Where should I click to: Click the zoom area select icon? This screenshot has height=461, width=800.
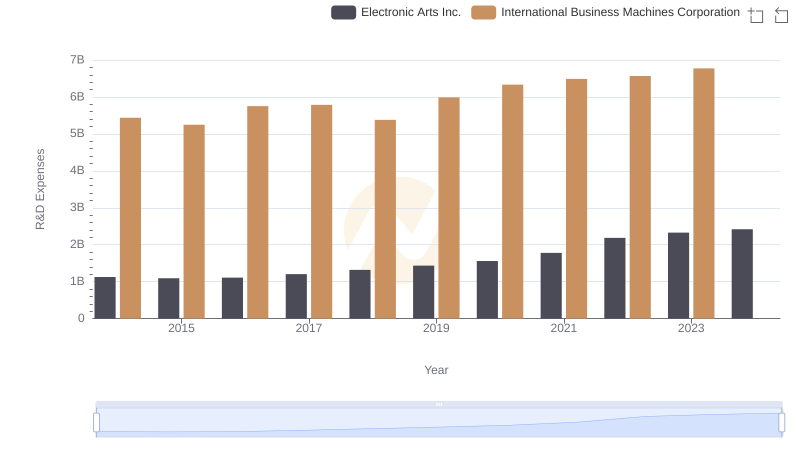(756, 15)
